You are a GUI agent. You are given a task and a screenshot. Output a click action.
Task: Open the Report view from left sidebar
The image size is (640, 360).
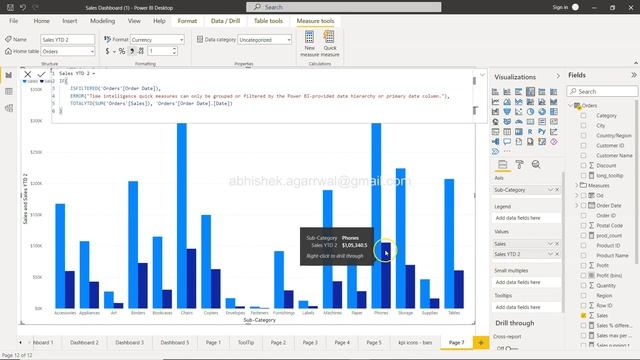[x=9, y=75]
